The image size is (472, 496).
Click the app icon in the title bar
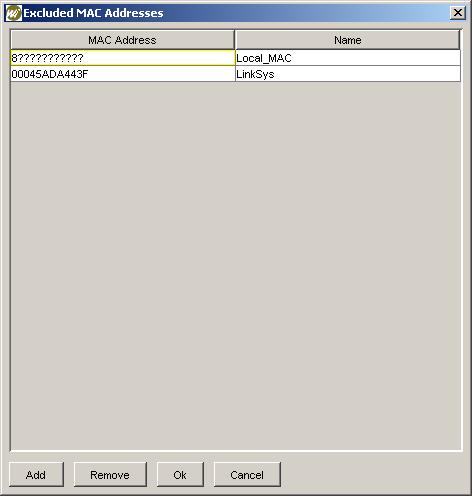tap(13, 13)
